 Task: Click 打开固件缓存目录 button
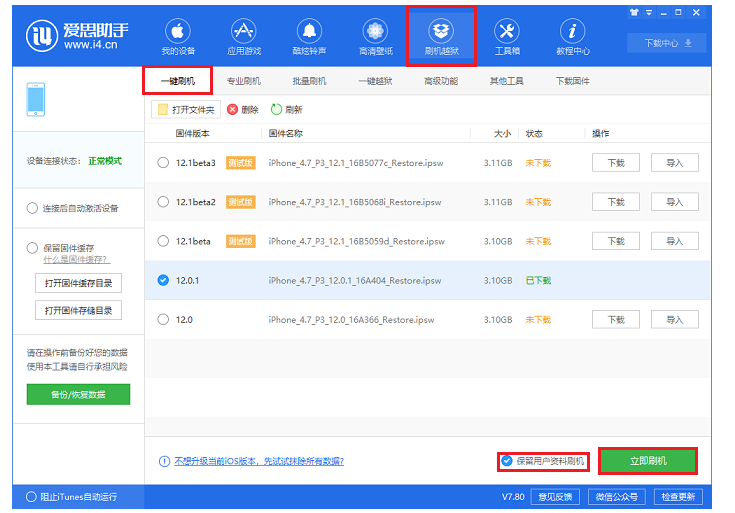[78, 283]
